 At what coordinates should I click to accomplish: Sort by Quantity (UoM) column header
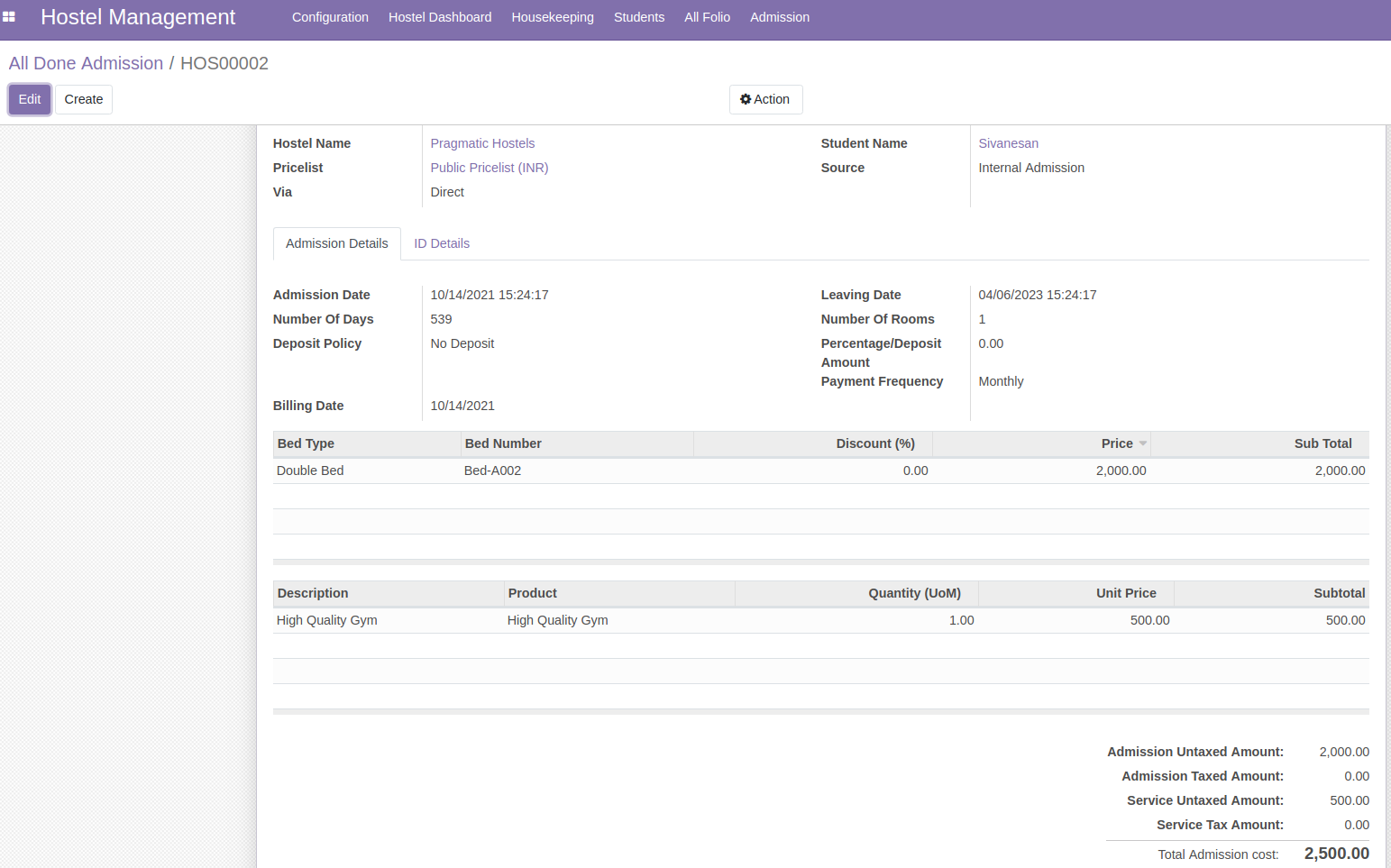coord(856,593)
